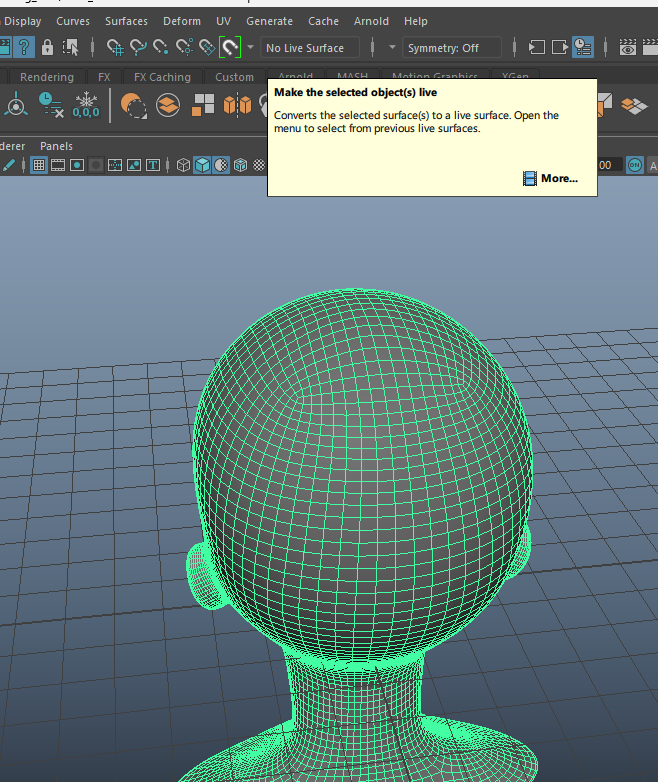Image resolution: width=658 pixels, height=782 pixels.
Task: Enable snap to curves magnet
Action: point(138,47)
